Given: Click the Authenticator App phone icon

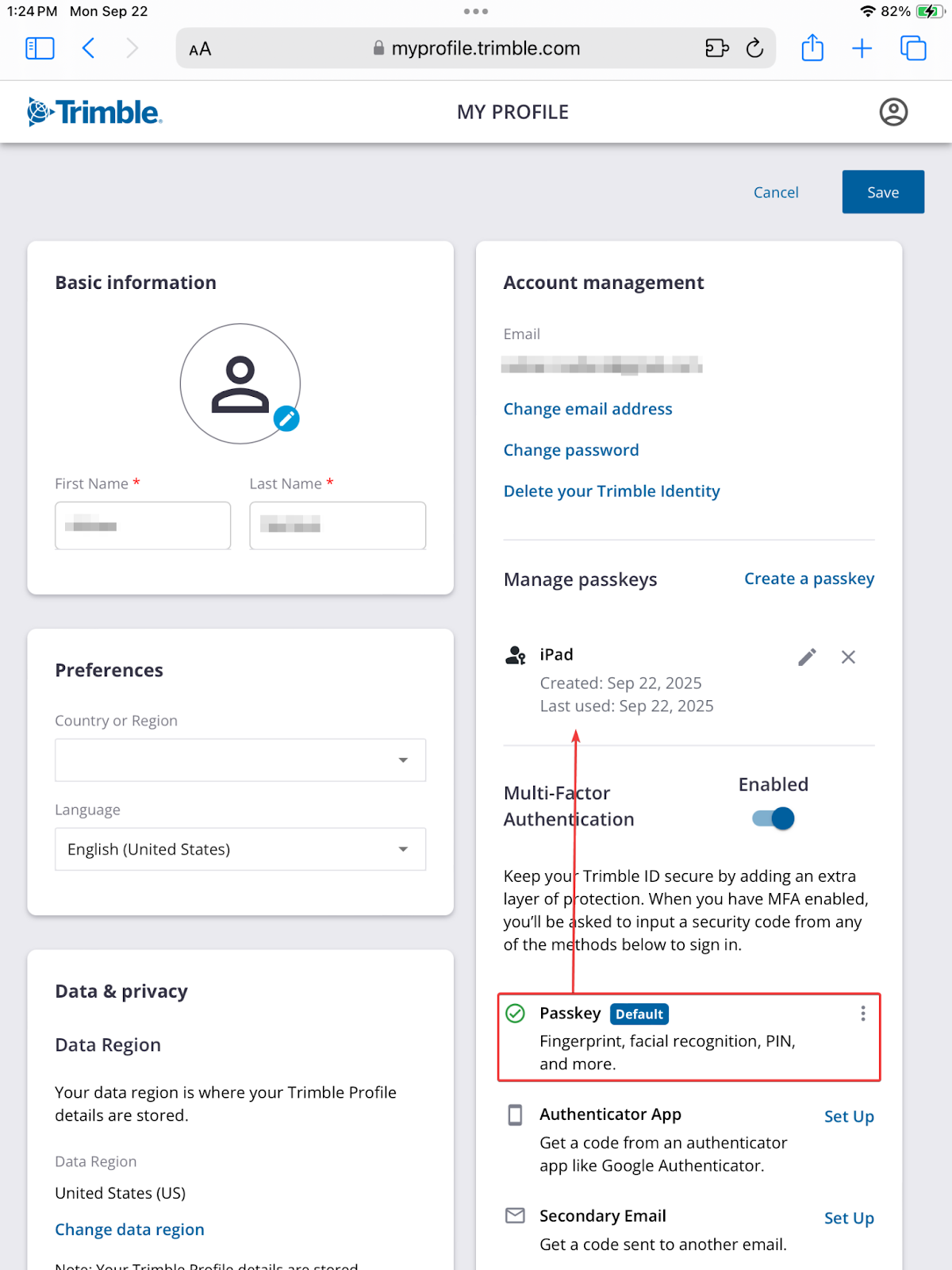Looking at the screenshot, I should [x=515, y=1115].
